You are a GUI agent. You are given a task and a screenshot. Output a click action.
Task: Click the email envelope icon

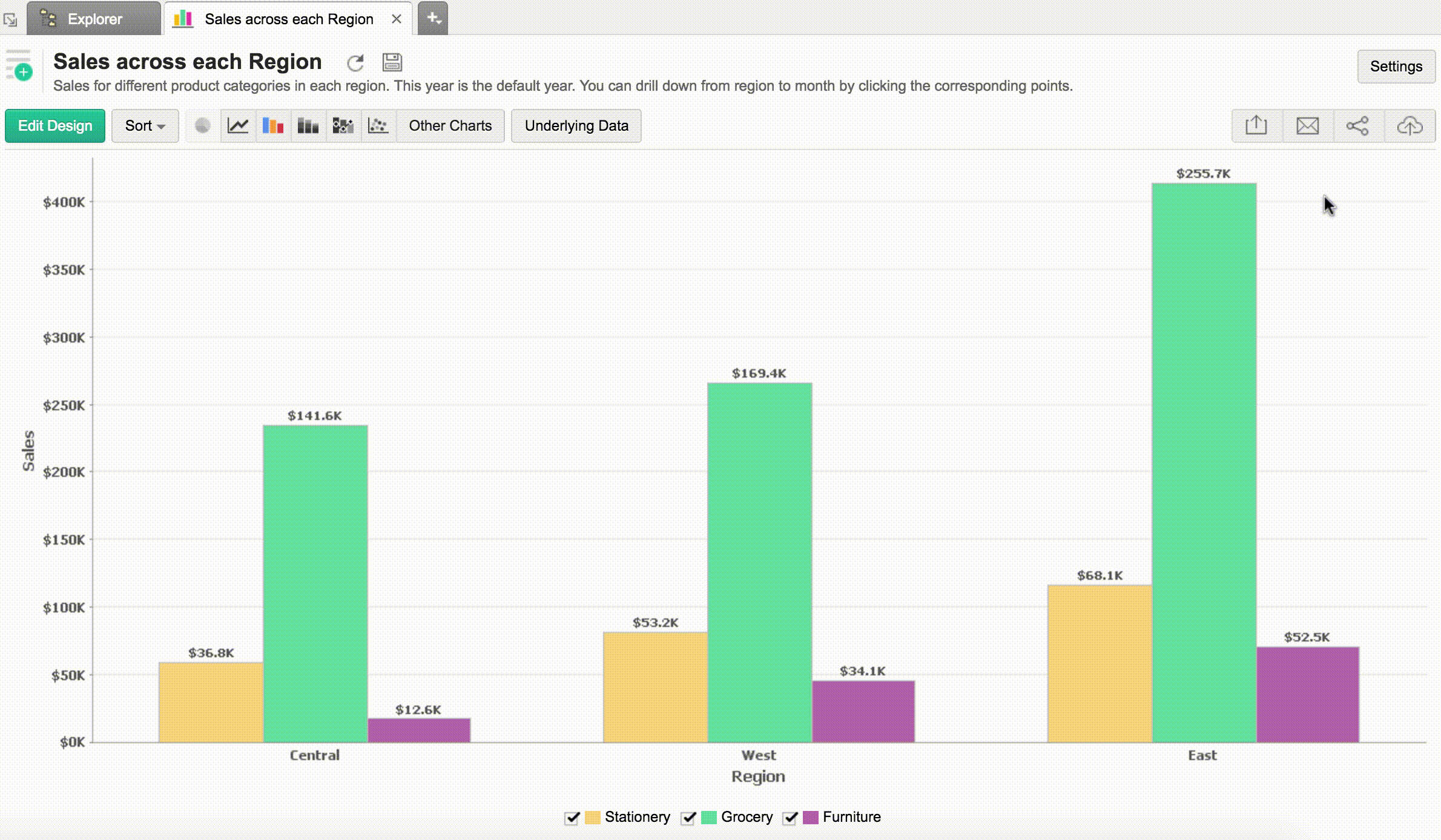(x=1307, y=126)
